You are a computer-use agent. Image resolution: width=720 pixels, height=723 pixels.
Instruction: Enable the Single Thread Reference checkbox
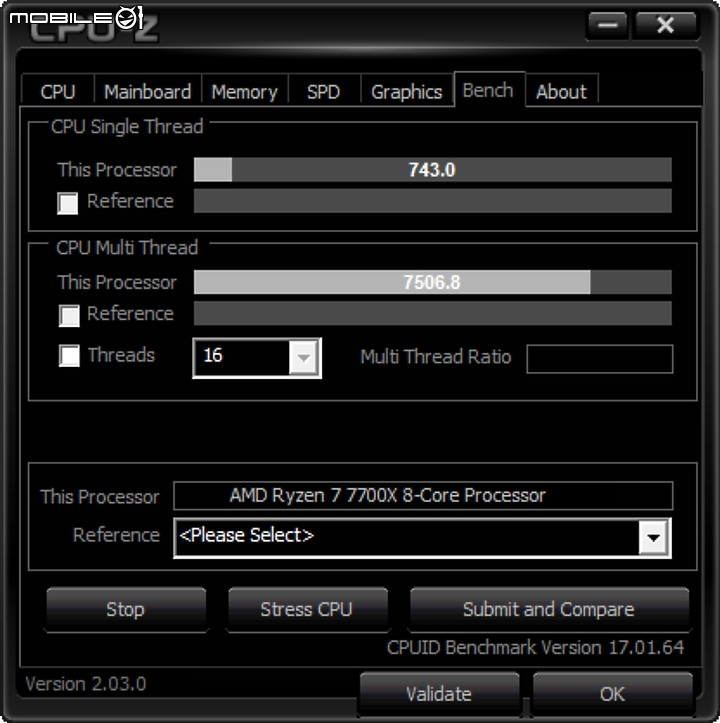tap(68, 203)
